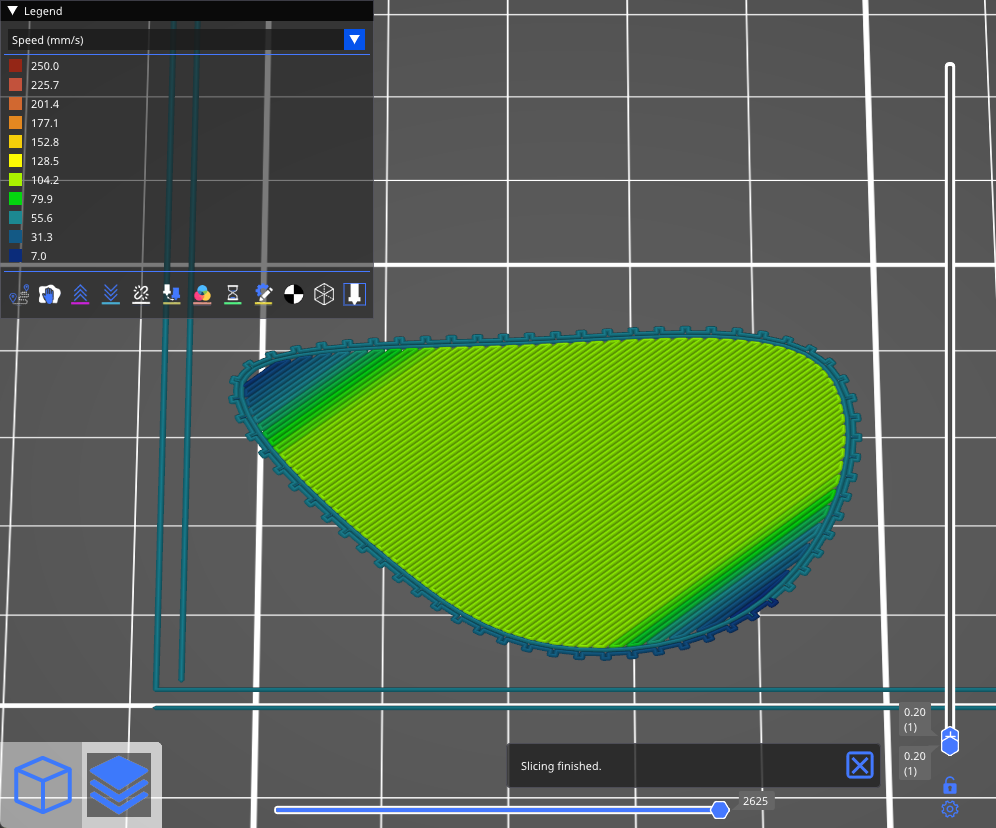Click the horizontal moves slider thumb at 2625
The height and width of the screenshot is (828, 996).
point(720,810)
